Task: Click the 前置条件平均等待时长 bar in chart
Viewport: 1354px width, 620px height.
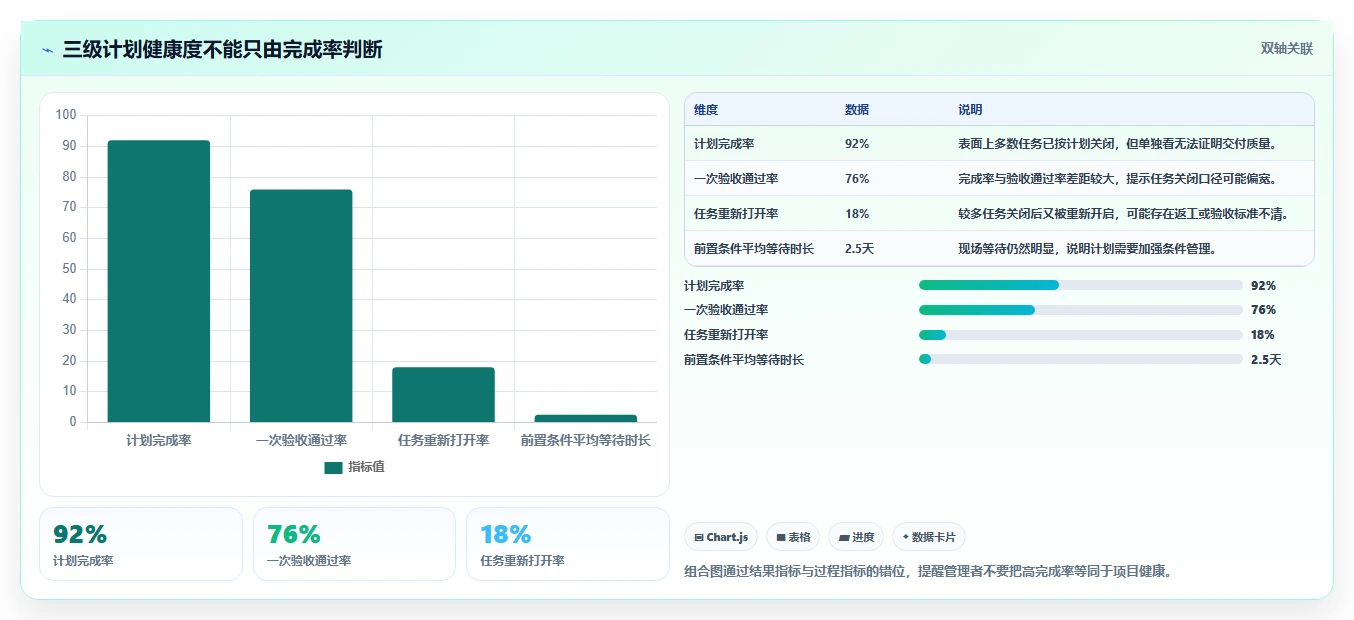Action: click(585, 418)
